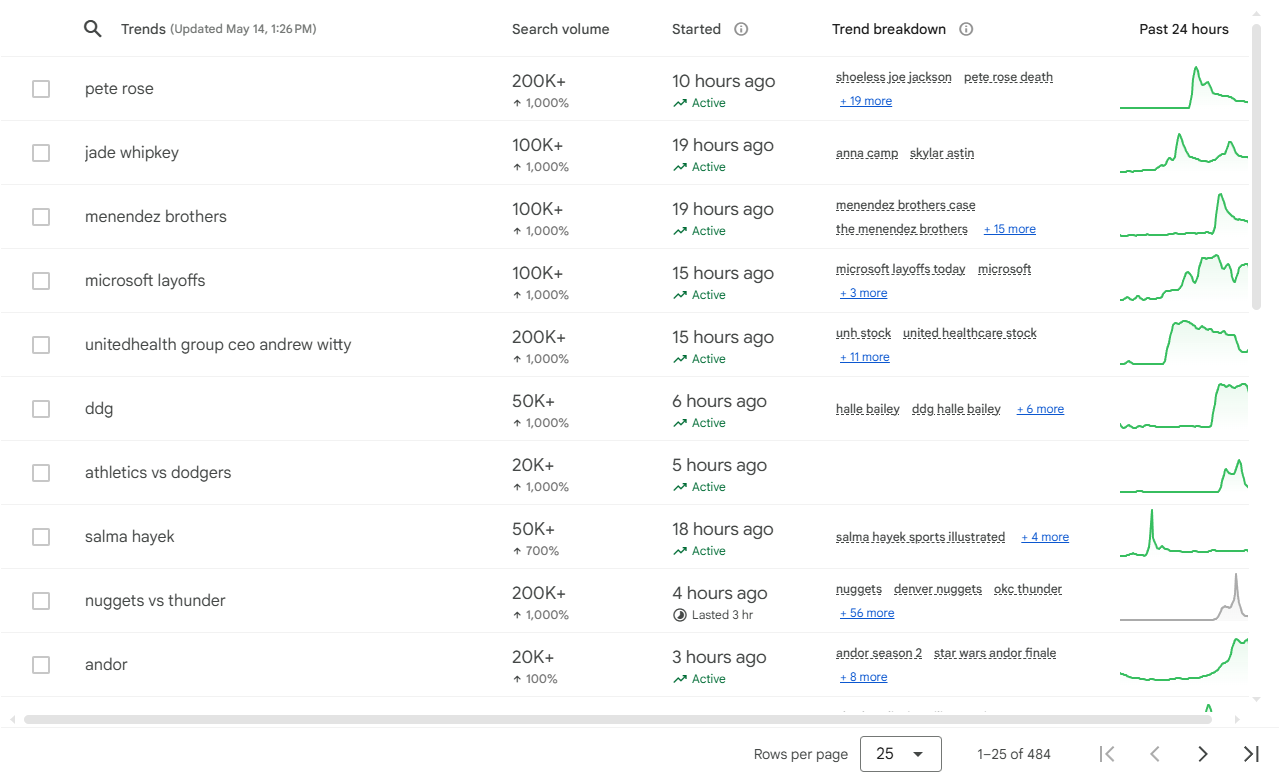This screenshot has height=780, width=1280.
Task: Go to the first page
Action: click(x=1107, y=754)
